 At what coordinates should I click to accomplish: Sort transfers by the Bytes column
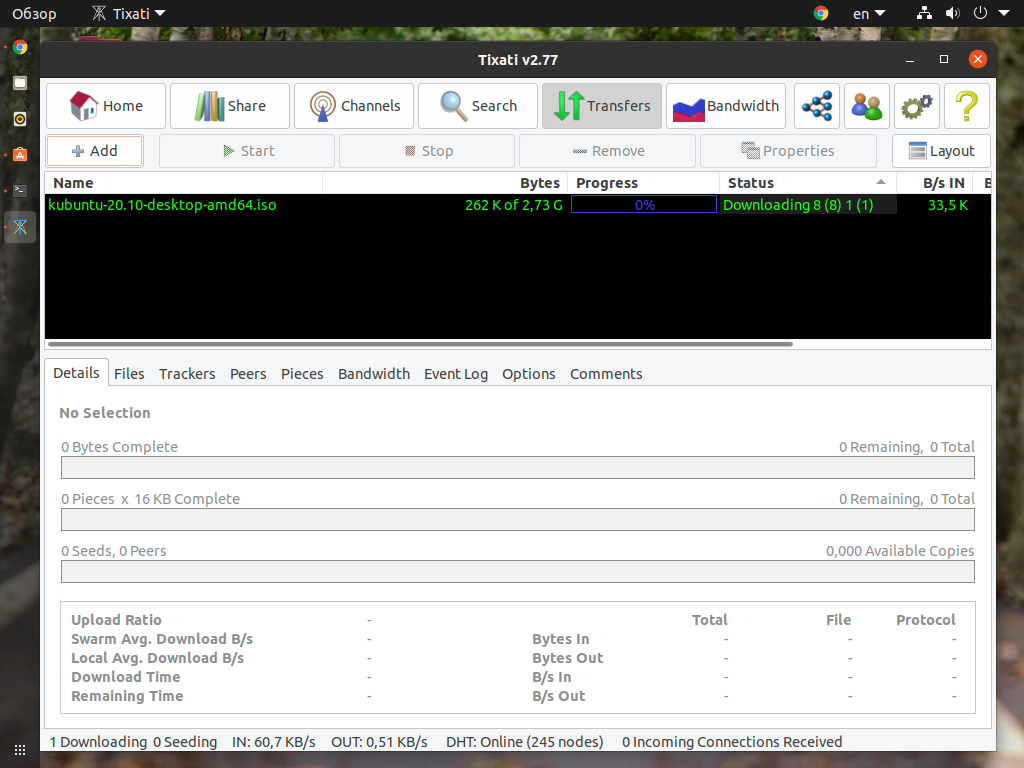click(445, 183)
